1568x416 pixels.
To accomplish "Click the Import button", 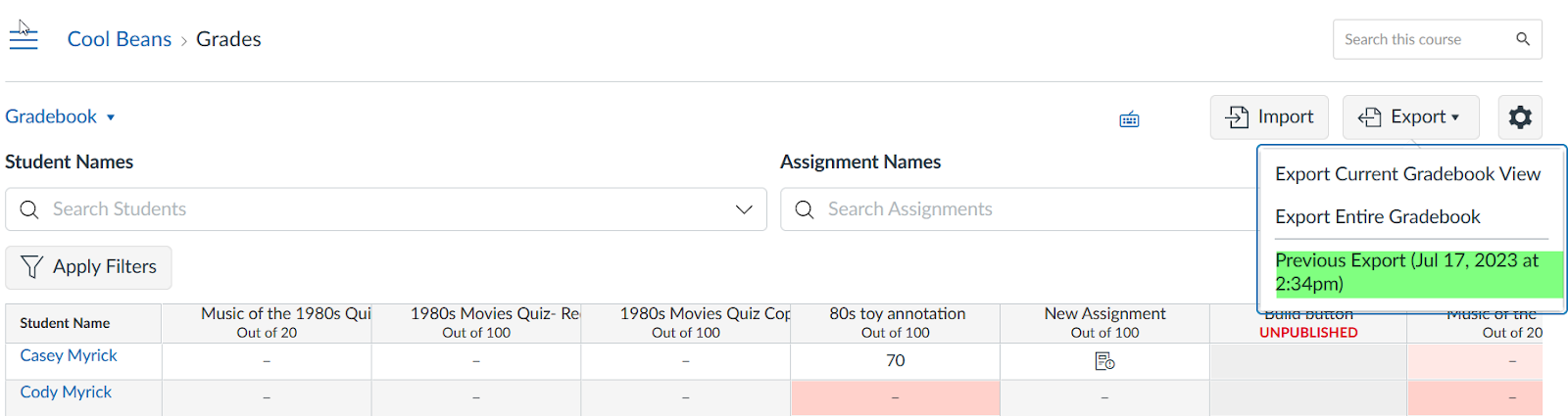I will click(1269, 117).
